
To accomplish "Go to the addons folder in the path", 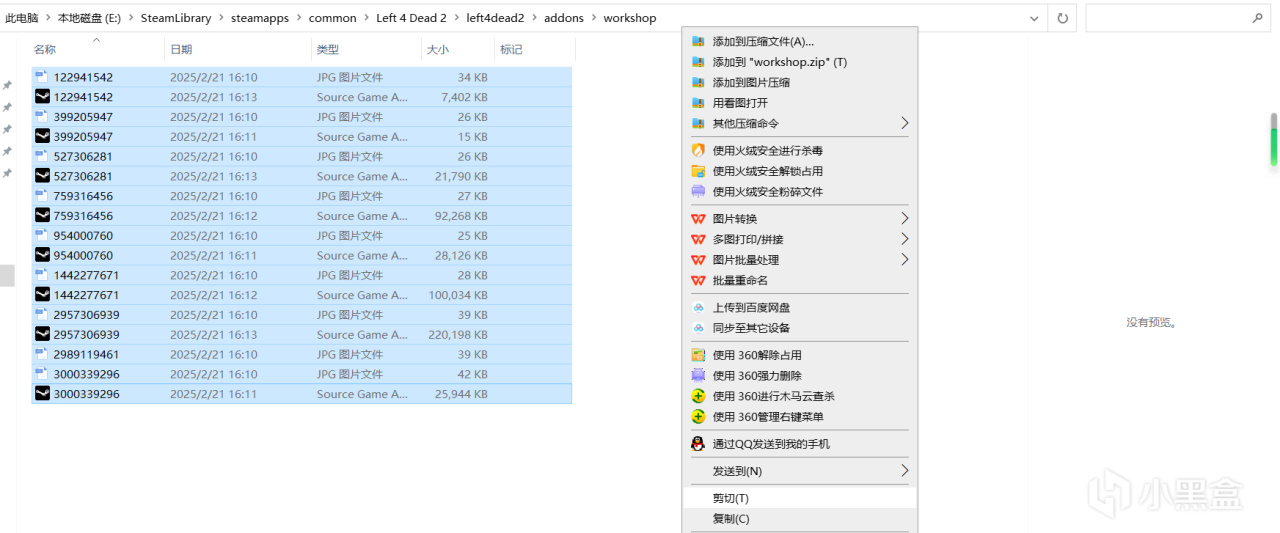I will 564,18.
